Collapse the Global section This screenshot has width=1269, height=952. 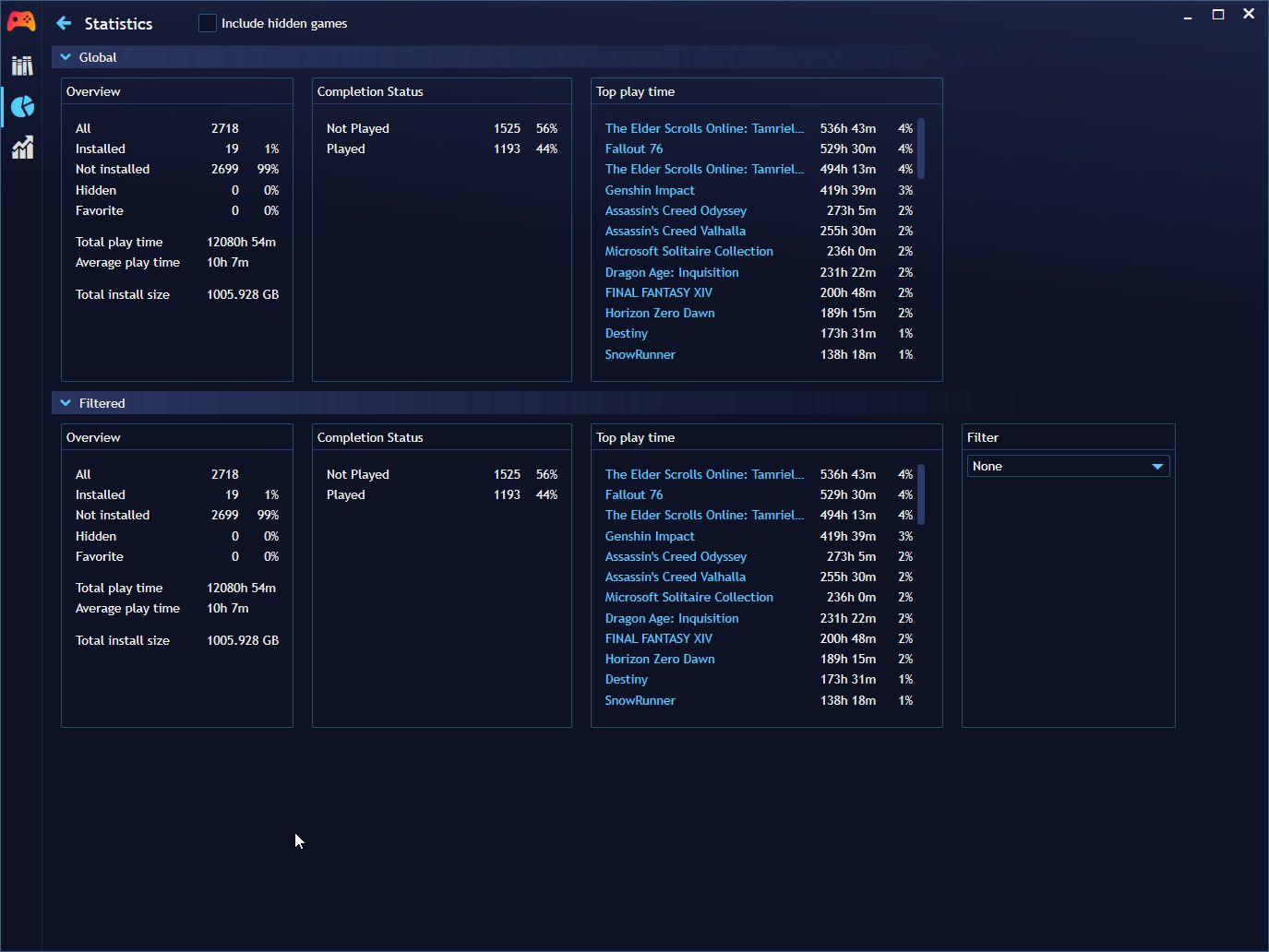(x=66, y=57)
